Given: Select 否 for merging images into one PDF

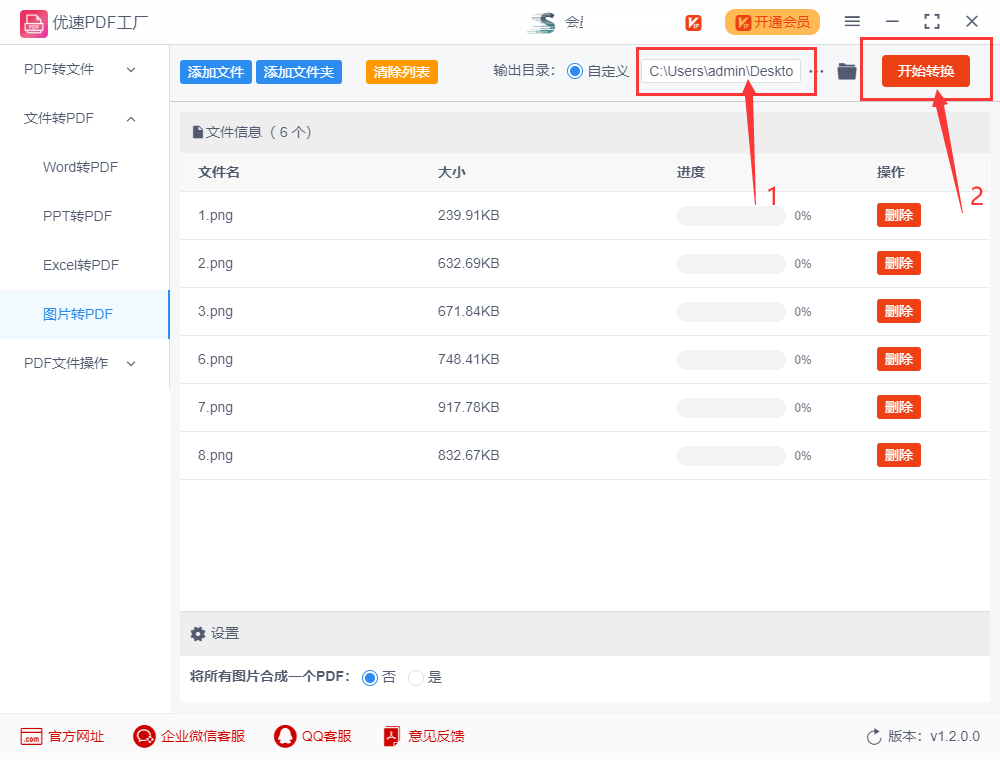Looking at the screenshot, I should 370,677.
